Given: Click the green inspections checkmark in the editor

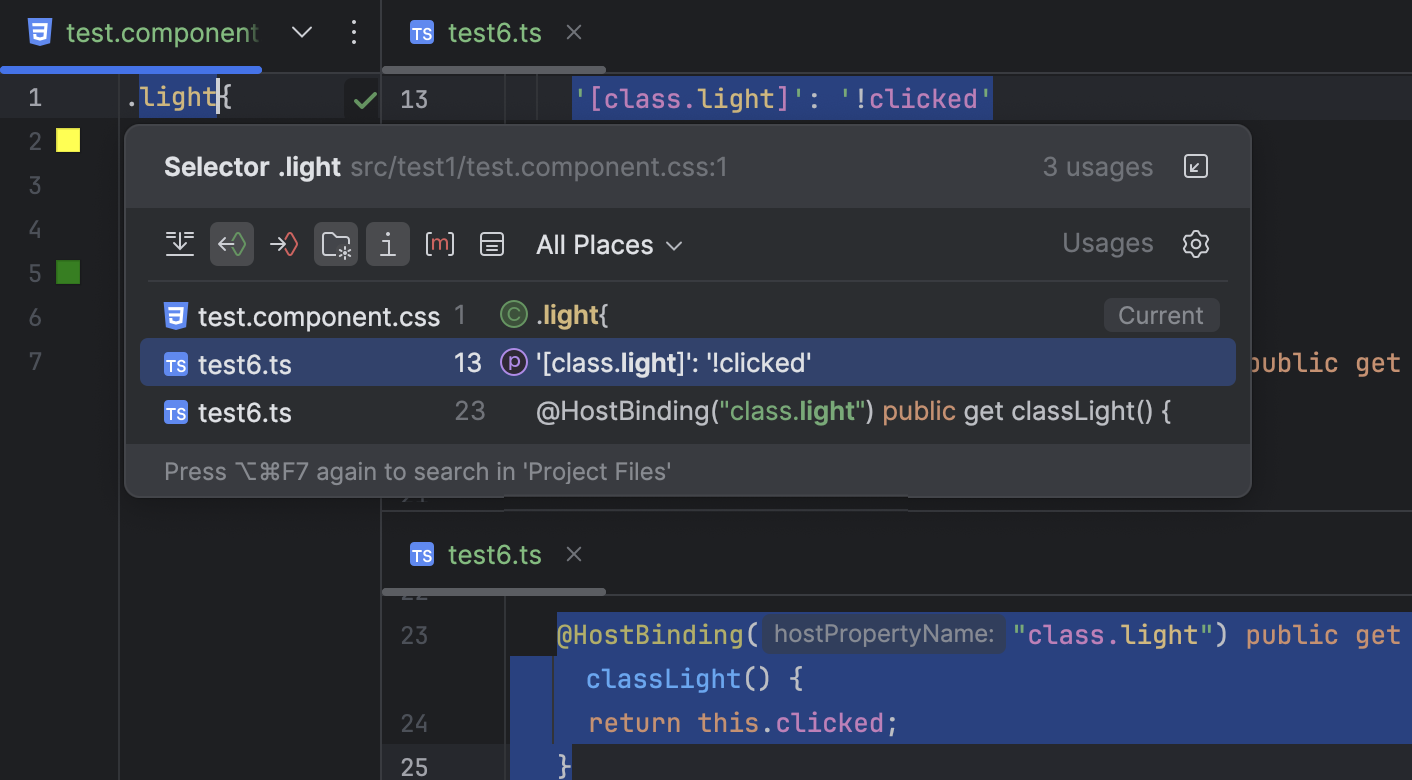Looking at the screenshot, I should (x=362, y=99).
